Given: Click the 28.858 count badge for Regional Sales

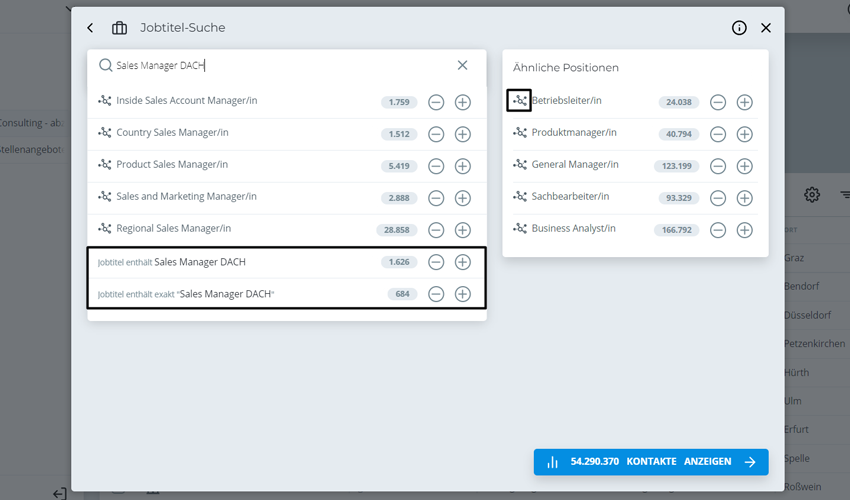Looking at the screenshot, I should 397,230.
